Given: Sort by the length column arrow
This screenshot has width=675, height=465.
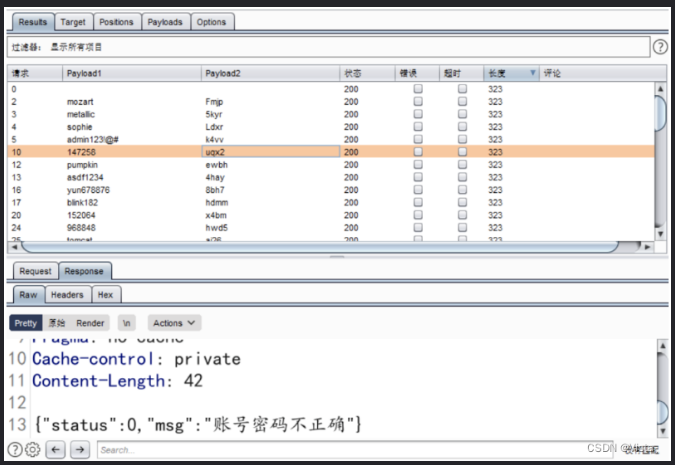Looking at the screenshot, I should click(533, 73).
